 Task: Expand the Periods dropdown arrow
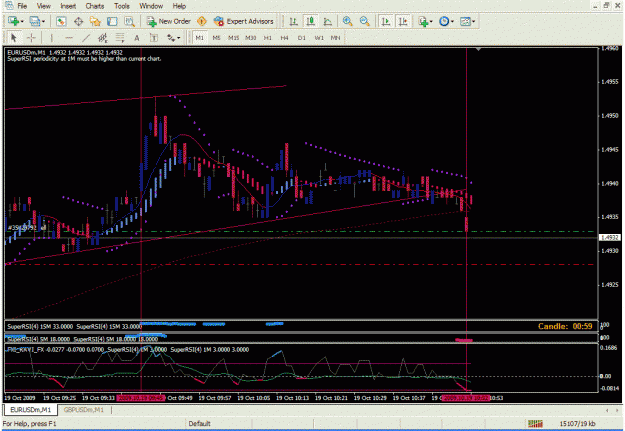452,22
